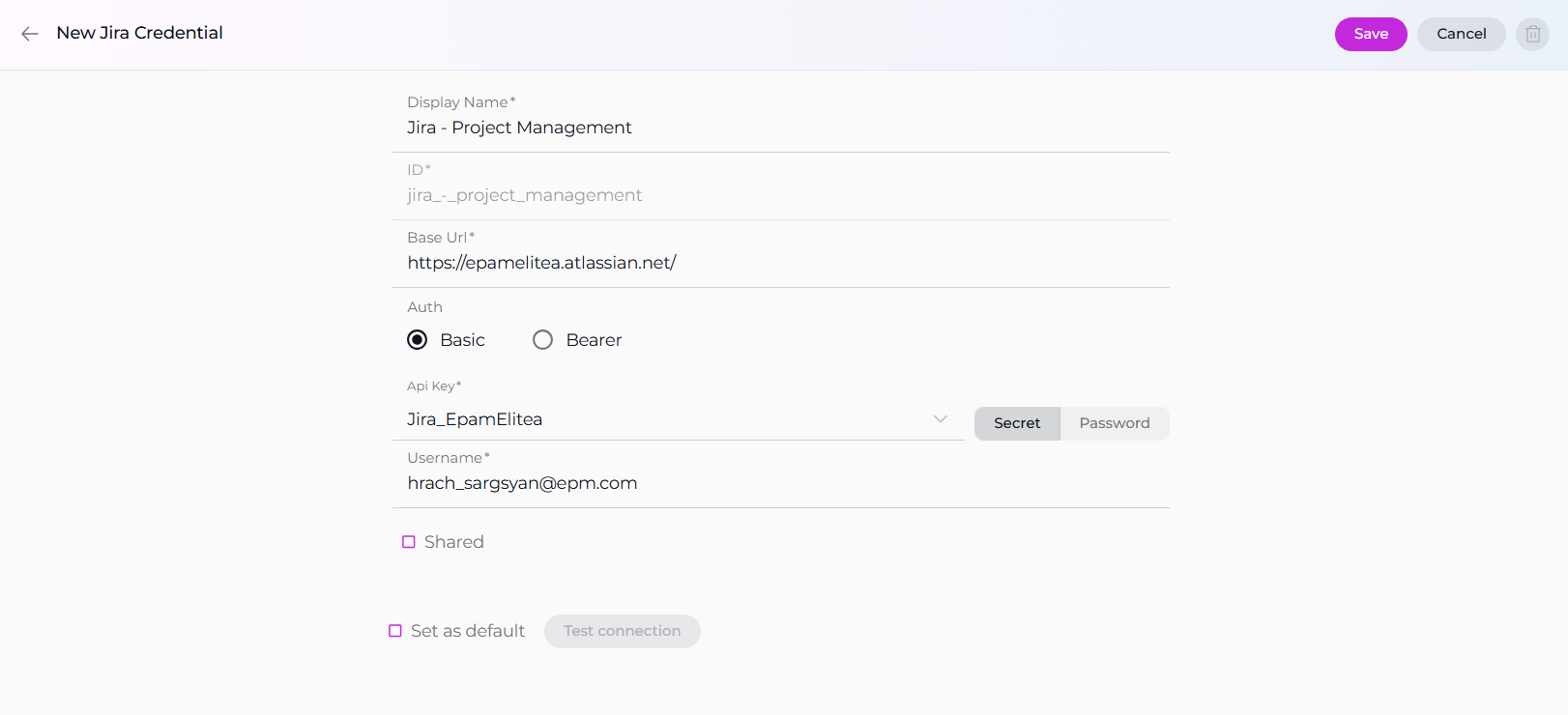Tick the Set as default checkbox
This screenshot has width=1568, height=715.
pos(395,631)
